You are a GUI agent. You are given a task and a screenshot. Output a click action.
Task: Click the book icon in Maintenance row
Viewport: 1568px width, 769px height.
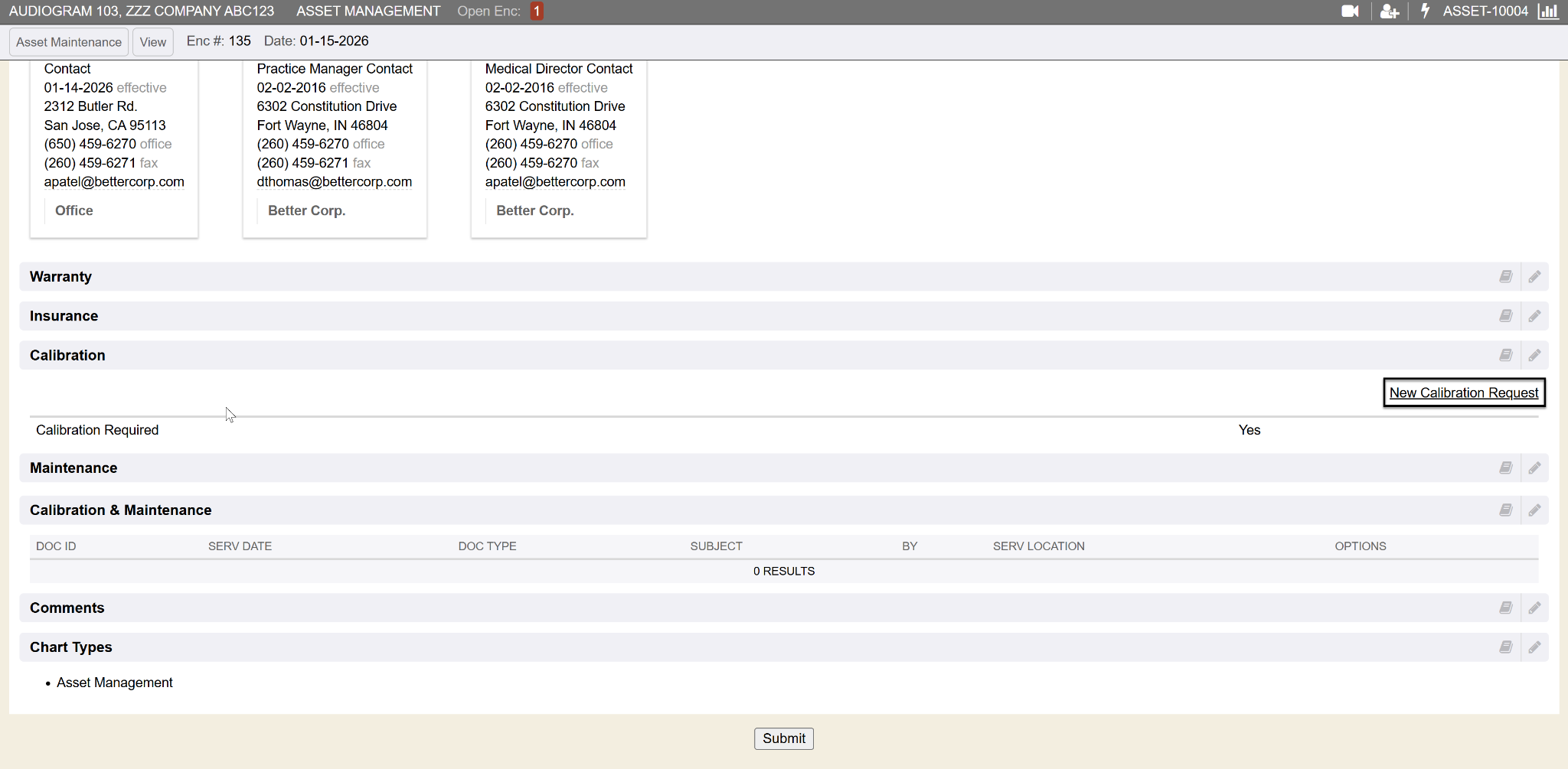tap(1505, 468)
